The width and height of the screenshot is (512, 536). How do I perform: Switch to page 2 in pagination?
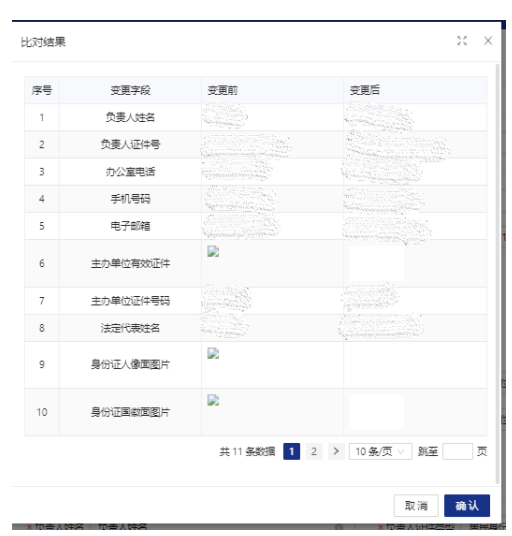pyautogui.click(x=314, y=451)
